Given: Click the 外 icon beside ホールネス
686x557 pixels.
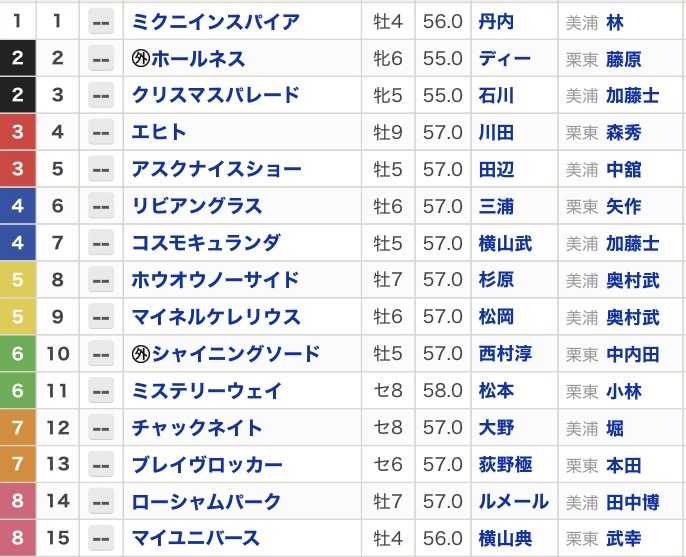Looking at the screenshot, I should pos(141,59).
